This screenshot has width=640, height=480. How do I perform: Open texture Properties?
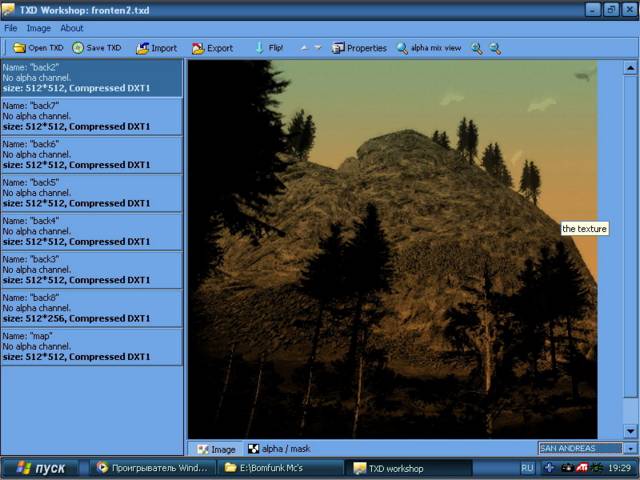pos(359,48)
